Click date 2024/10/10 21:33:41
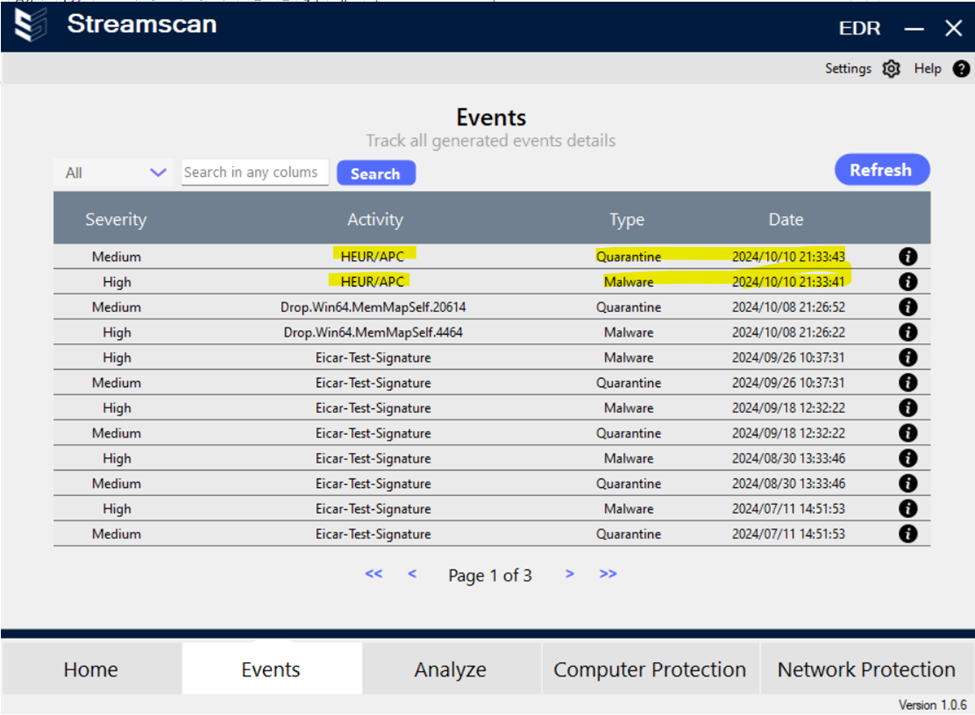This screenshot has width=975, height=715. (788, 282)
